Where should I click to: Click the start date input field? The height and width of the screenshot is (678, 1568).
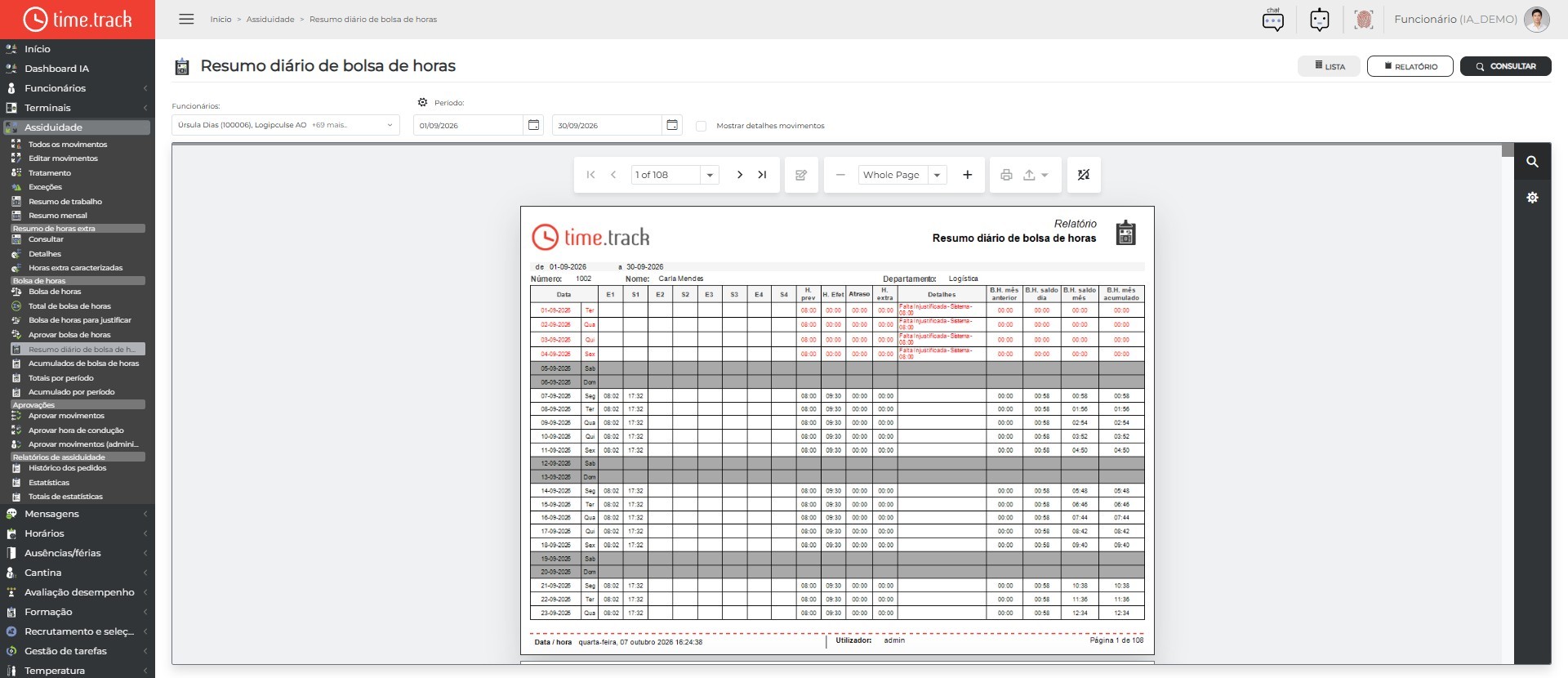pos(468,125)
